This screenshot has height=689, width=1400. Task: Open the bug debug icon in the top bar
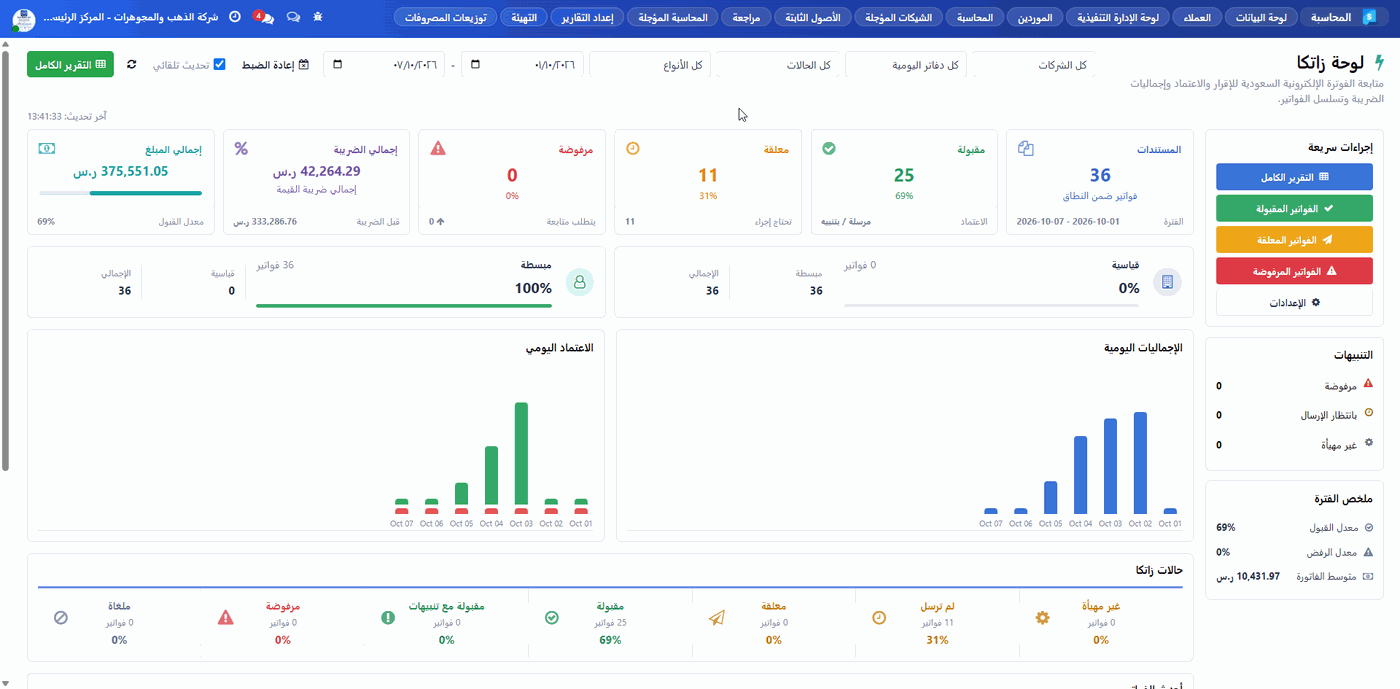coord(318,17)
